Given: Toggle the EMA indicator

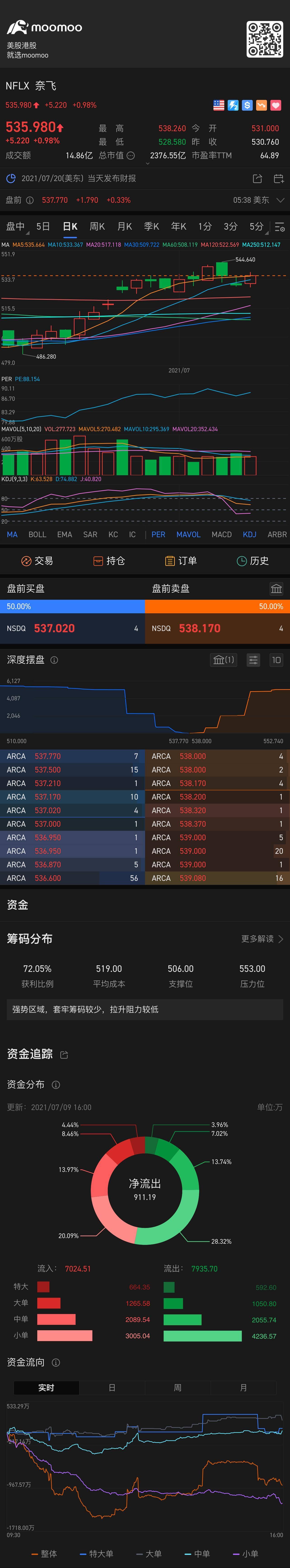Looking at the screenshot, I should tap(65, 534).
